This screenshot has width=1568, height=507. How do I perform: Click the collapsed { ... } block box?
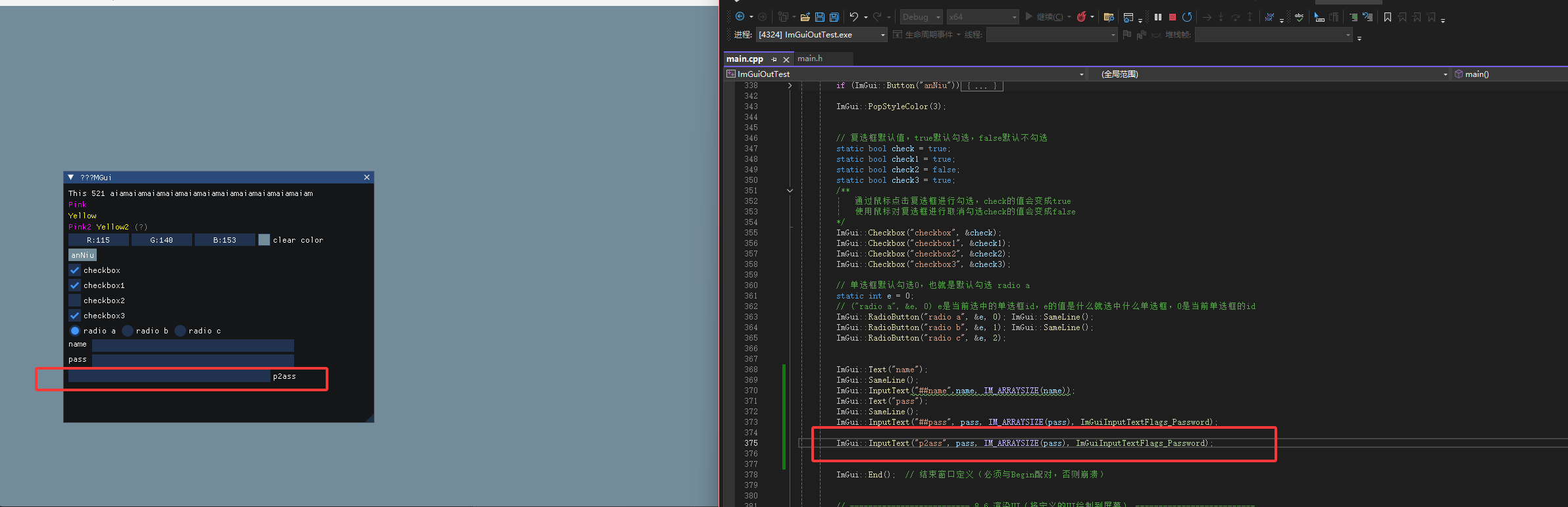point(982,85)
